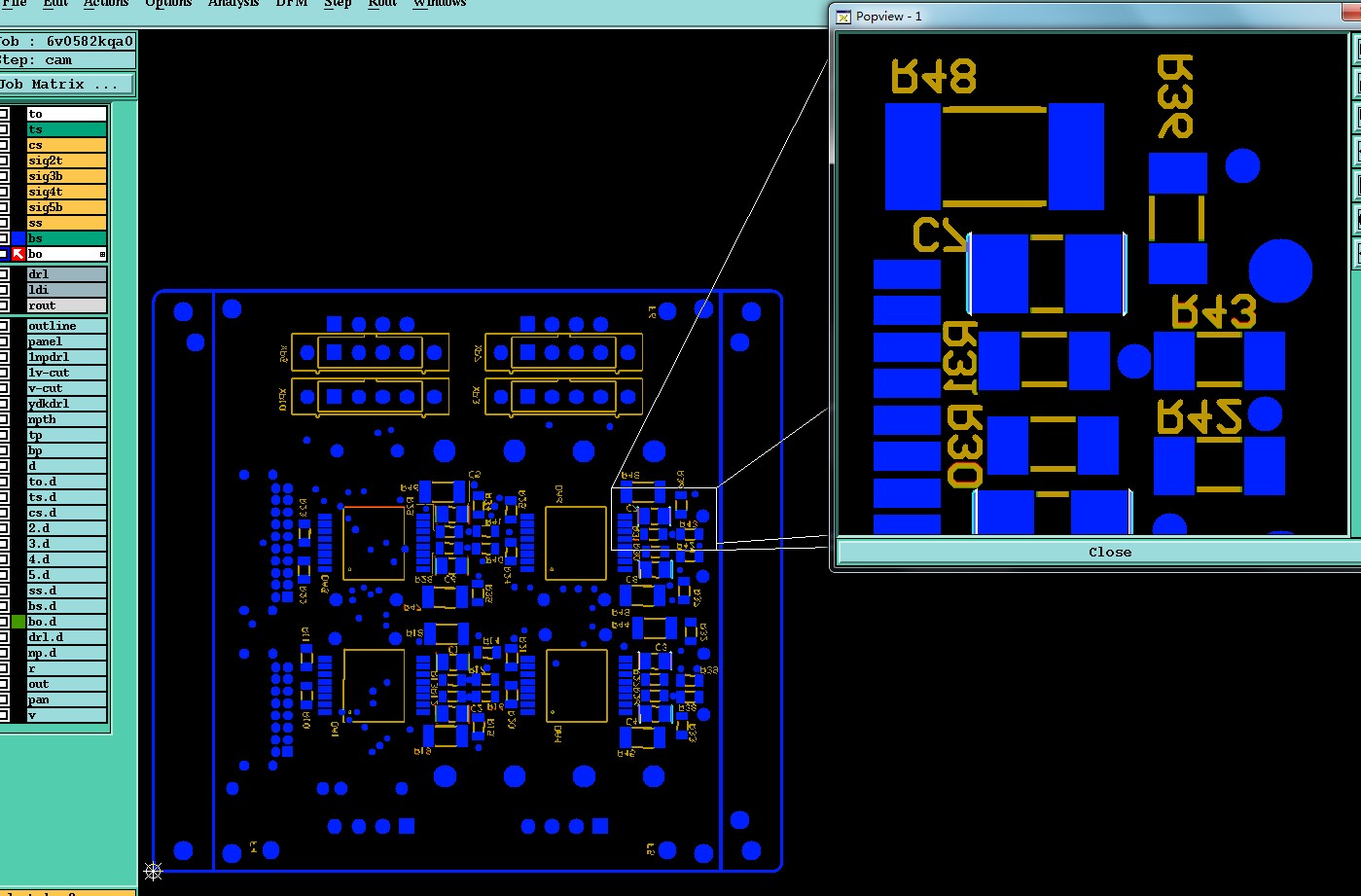This screenshot has width=1361, height=896.
Task: Select the to.d layer row
Action: pyautogui.click(x=66, y=482)
